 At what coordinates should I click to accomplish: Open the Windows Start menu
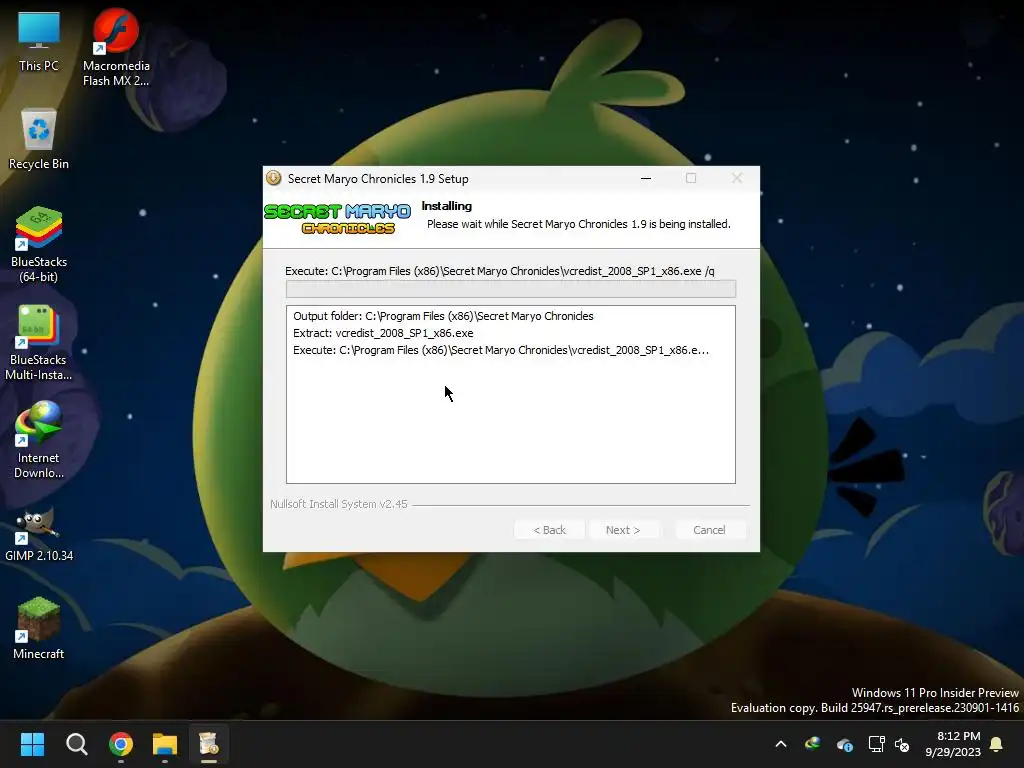tap(32, 744)
